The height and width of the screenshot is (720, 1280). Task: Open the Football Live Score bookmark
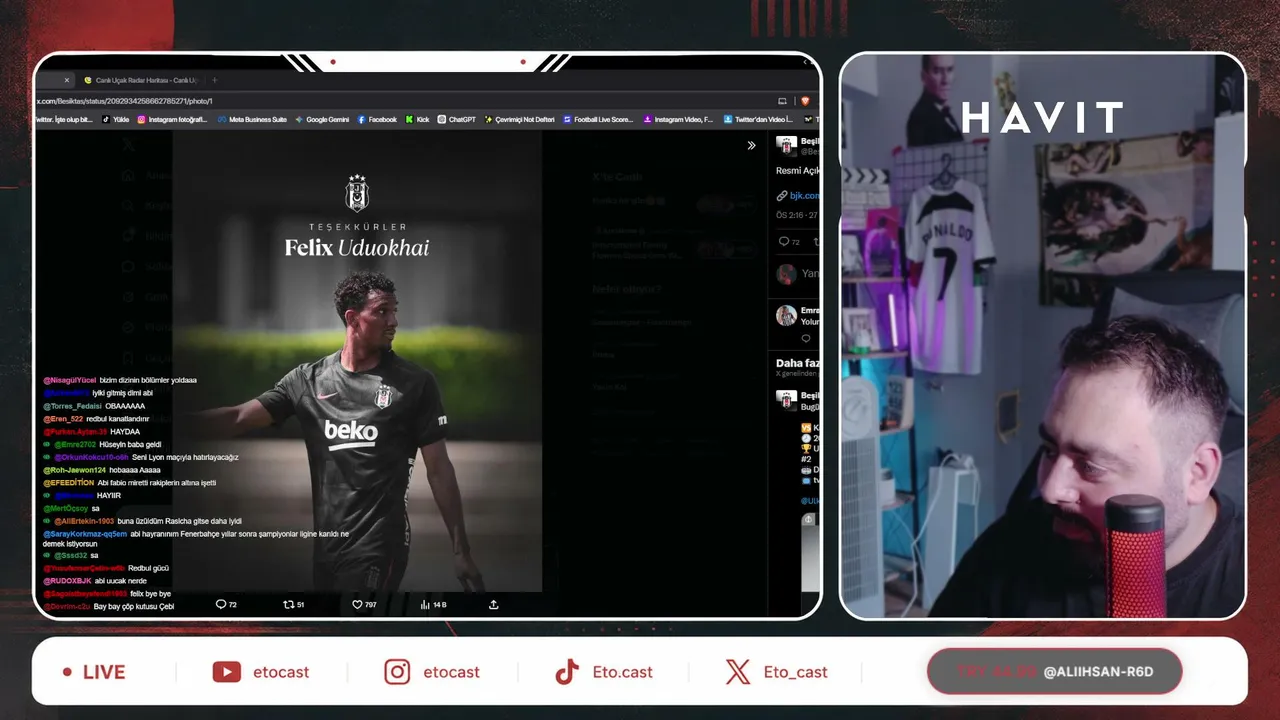coord(598,119)
